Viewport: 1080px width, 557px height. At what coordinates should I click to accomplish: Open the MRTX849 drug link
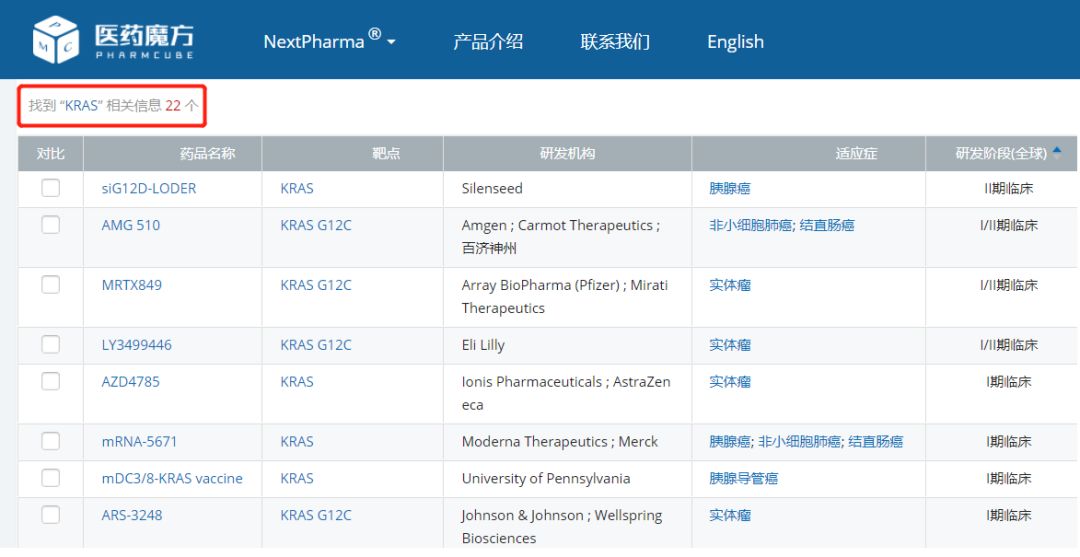coord(132,285)
